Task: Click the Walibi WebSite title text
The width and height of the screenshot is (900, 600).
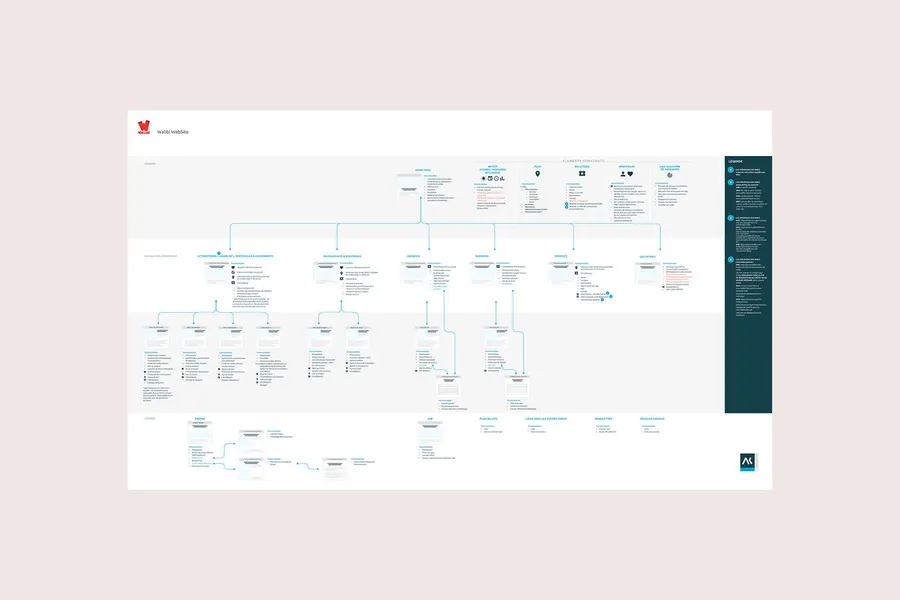Action: [x=173, y=132]
